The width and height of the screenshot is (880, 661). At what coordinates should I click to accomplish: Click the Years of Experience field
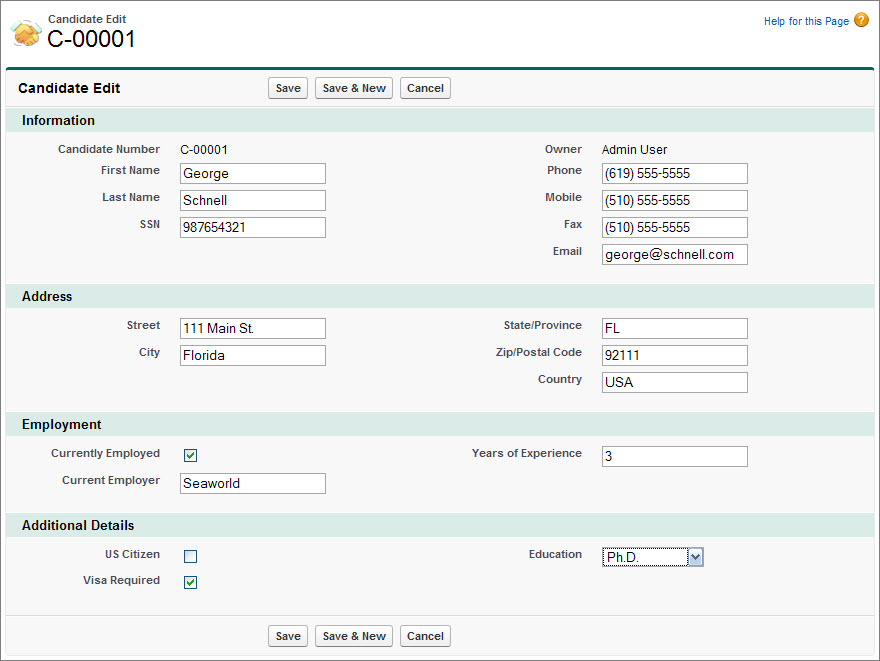click(x=675, y=456)
